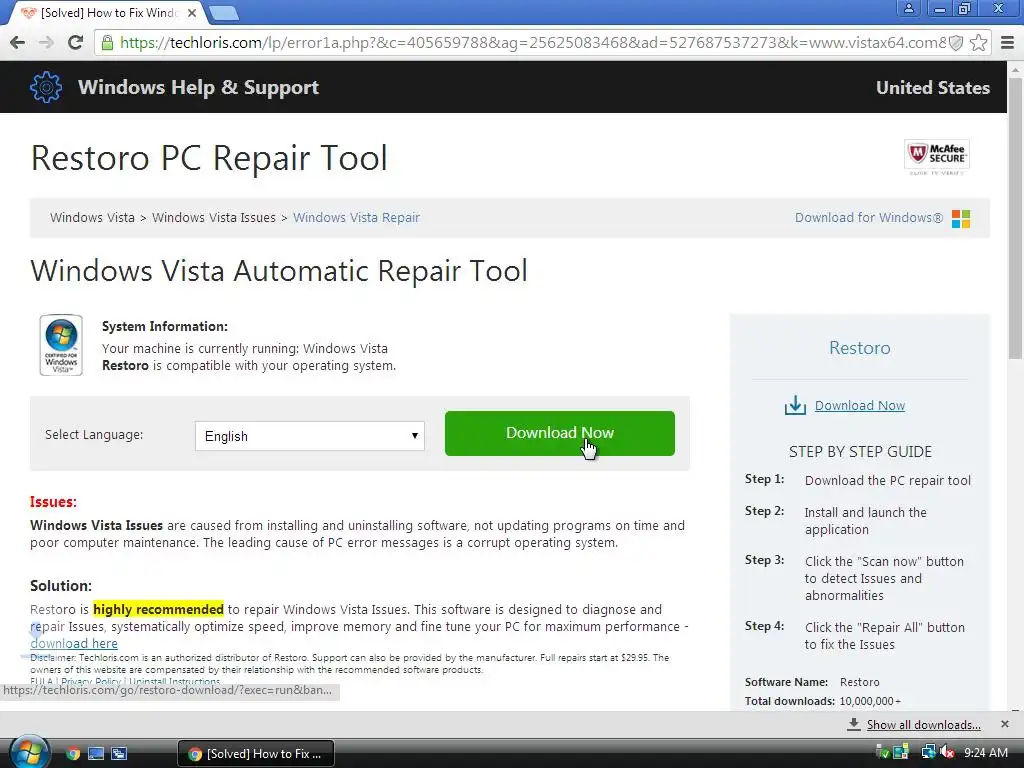Click the Windows Help & Support title
This screenshot has width=1024, height=768.
[198, 88]
